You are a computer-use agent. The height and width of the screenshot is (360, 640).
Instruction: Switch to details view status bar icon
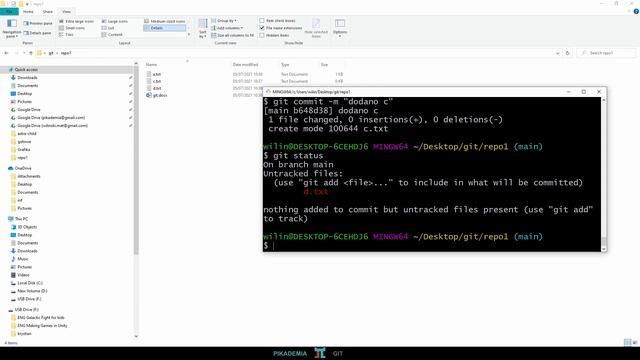point(627,342)
